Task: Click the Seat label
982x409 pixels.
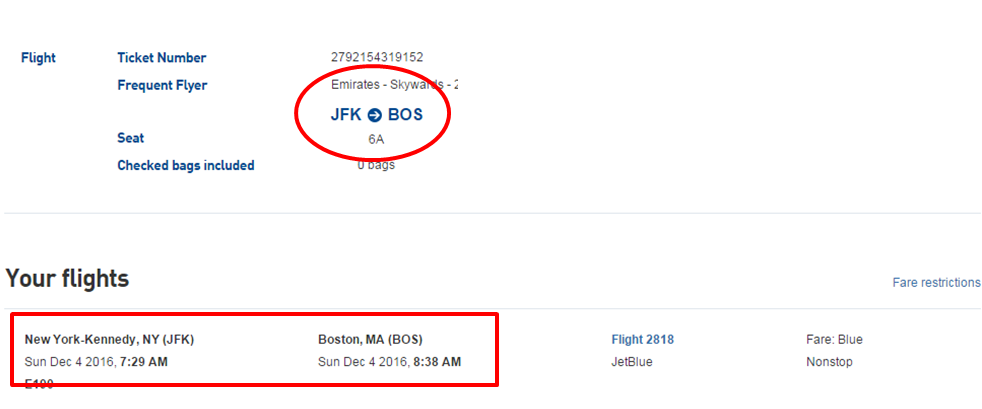Action: 131,138
